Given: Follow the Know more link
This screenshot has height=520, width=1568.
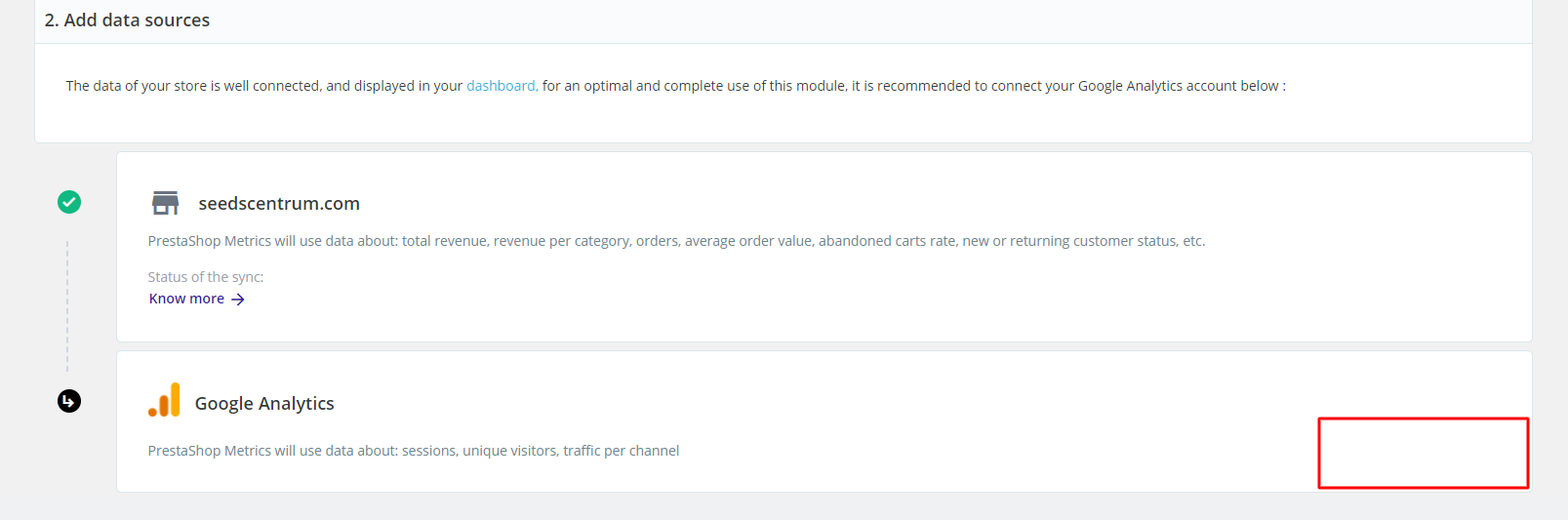Looking at the screenshot, I should [186, 299].
